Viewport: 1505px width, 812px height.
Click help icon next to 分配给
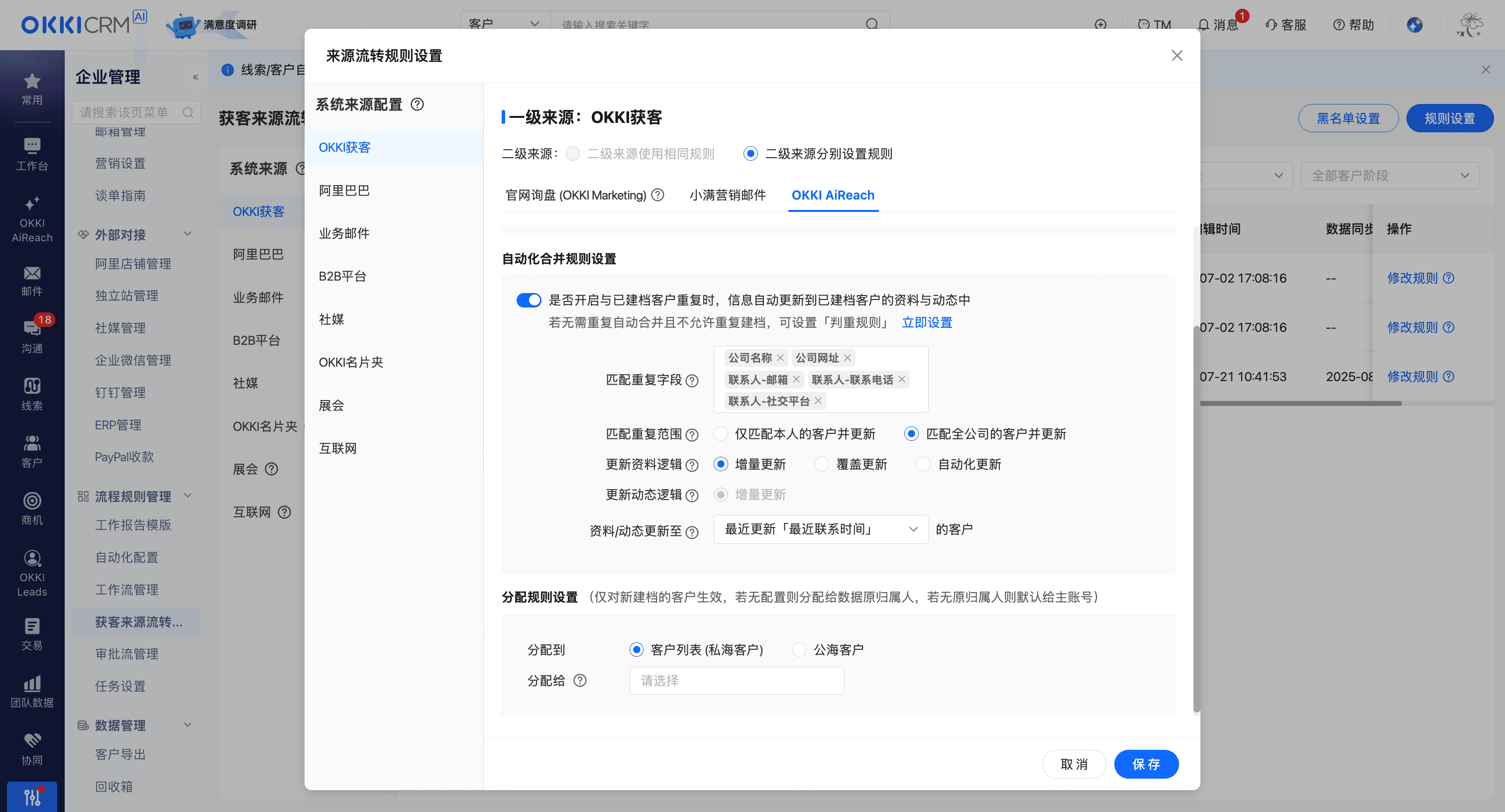pyautogui.click(x=580, y=681)
